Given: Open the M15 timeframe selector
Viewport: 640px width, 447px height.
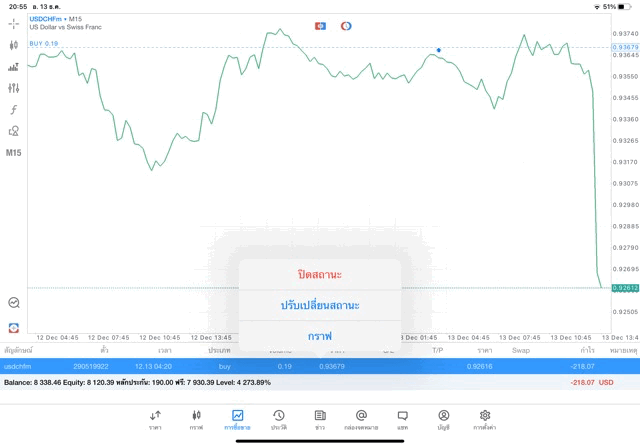Looking at the screenshot, I should tap(13, 153).
